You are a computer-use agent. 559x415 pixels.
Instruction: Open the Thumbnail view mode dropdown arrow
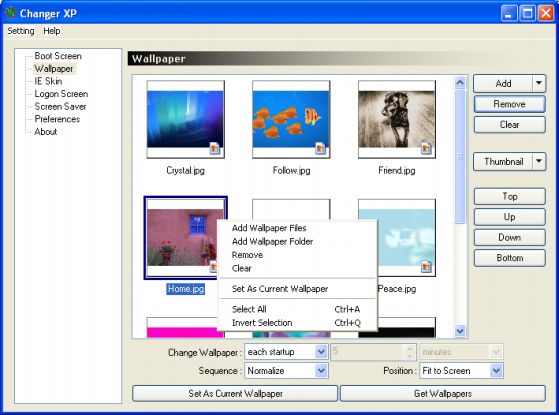[x=539, y=161]
